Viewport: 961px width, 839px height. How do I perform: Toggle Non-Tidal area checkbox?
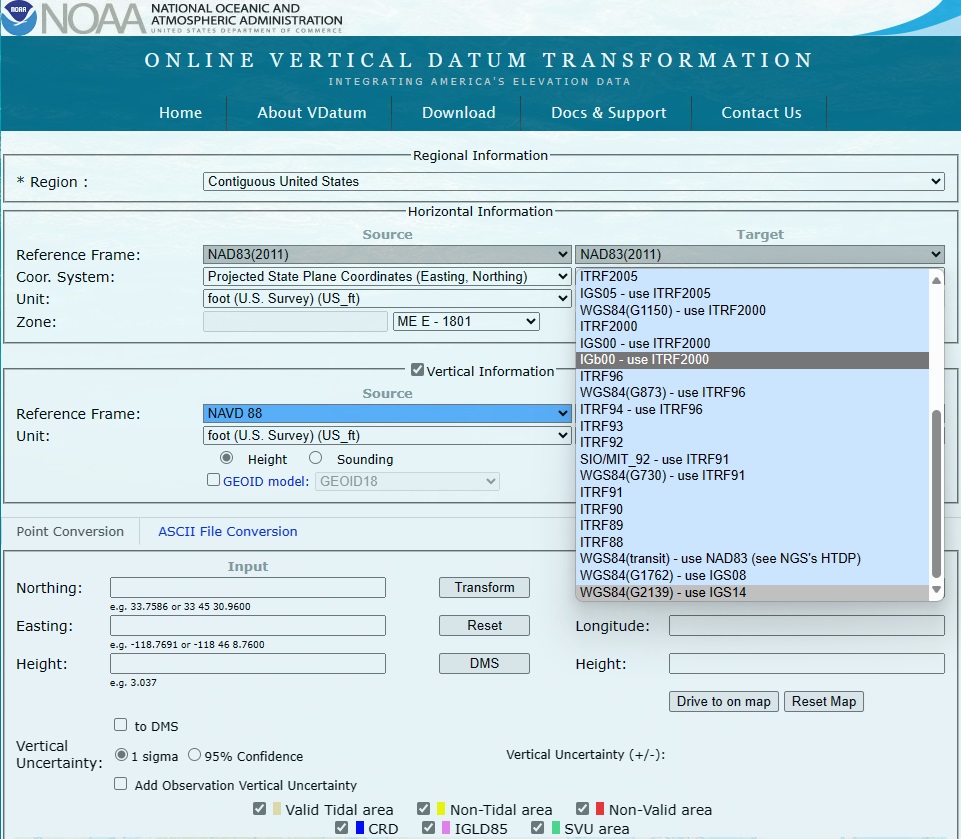[424, 808]
